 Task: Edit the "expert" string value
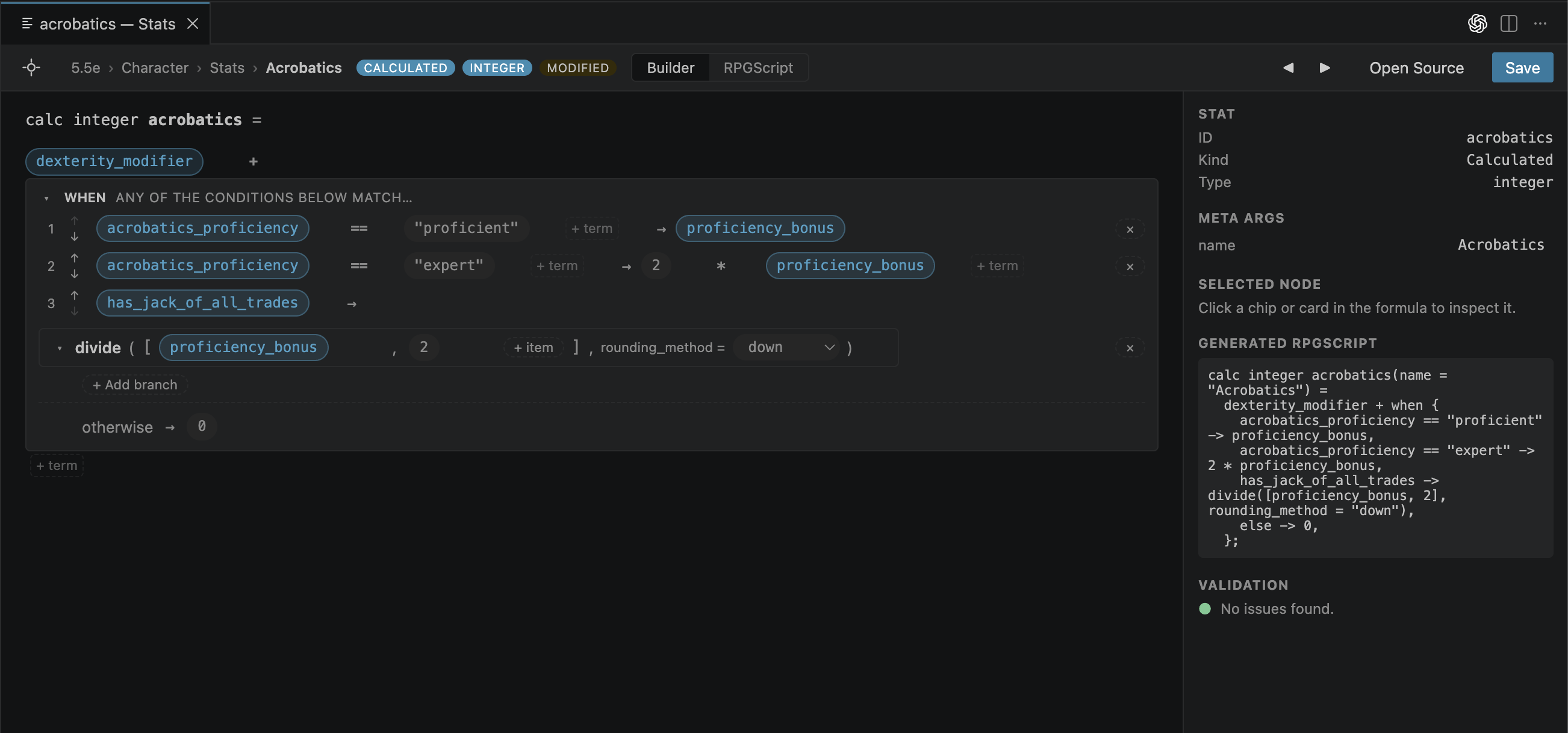(x=449, y=266)
